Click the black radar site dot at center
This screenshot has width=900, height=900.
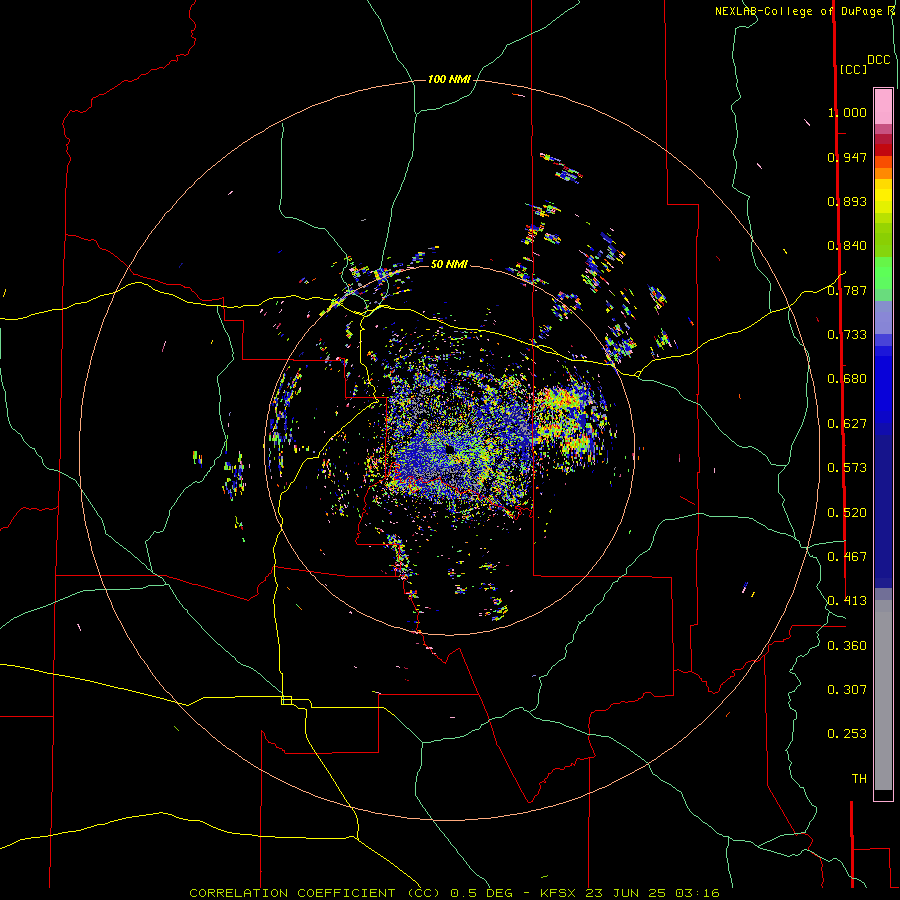tap(449, 449)
